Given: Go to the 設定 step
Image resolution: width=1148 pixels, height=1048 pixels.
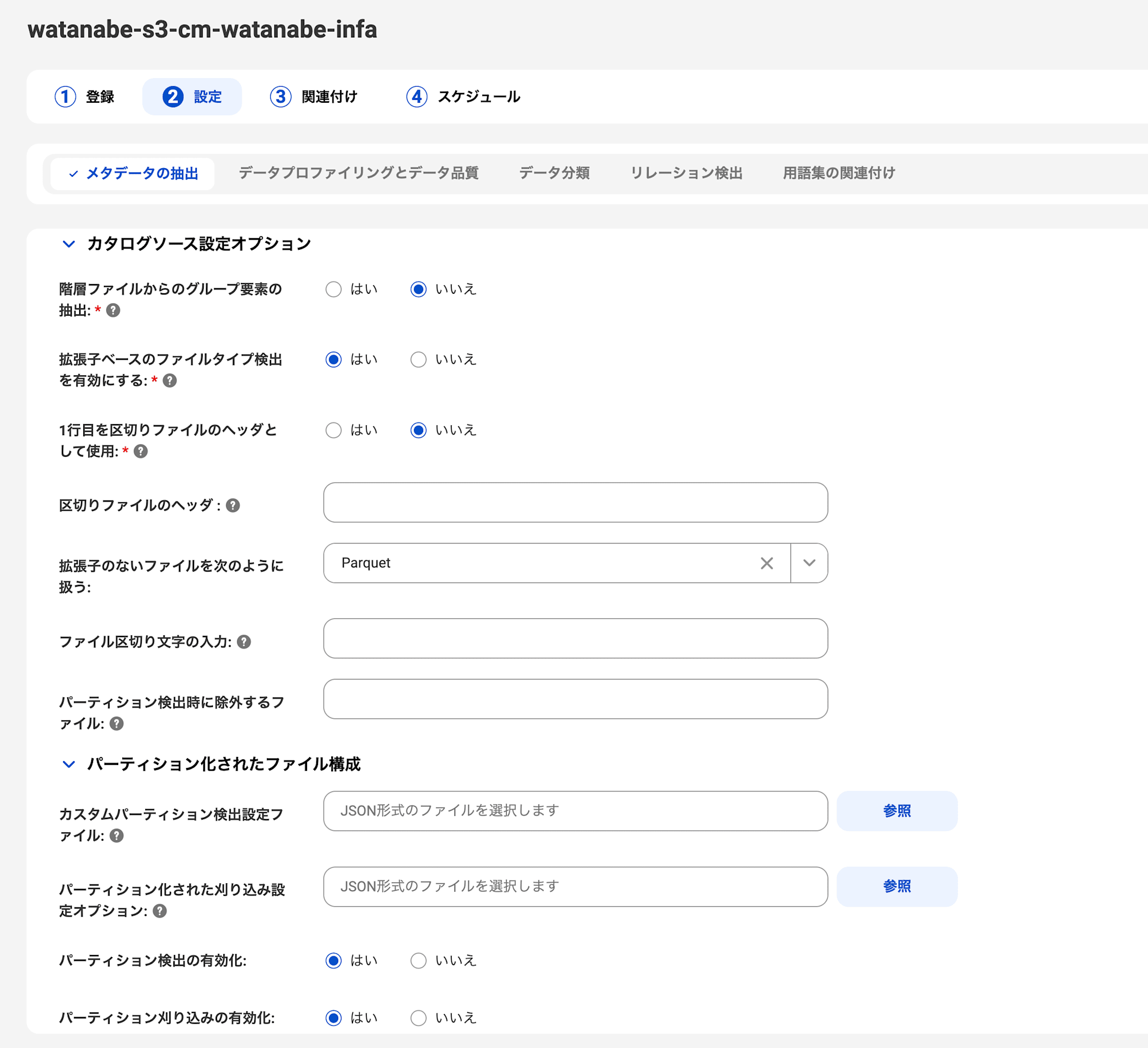Looking at the screenshot, I should click(192, 96).
